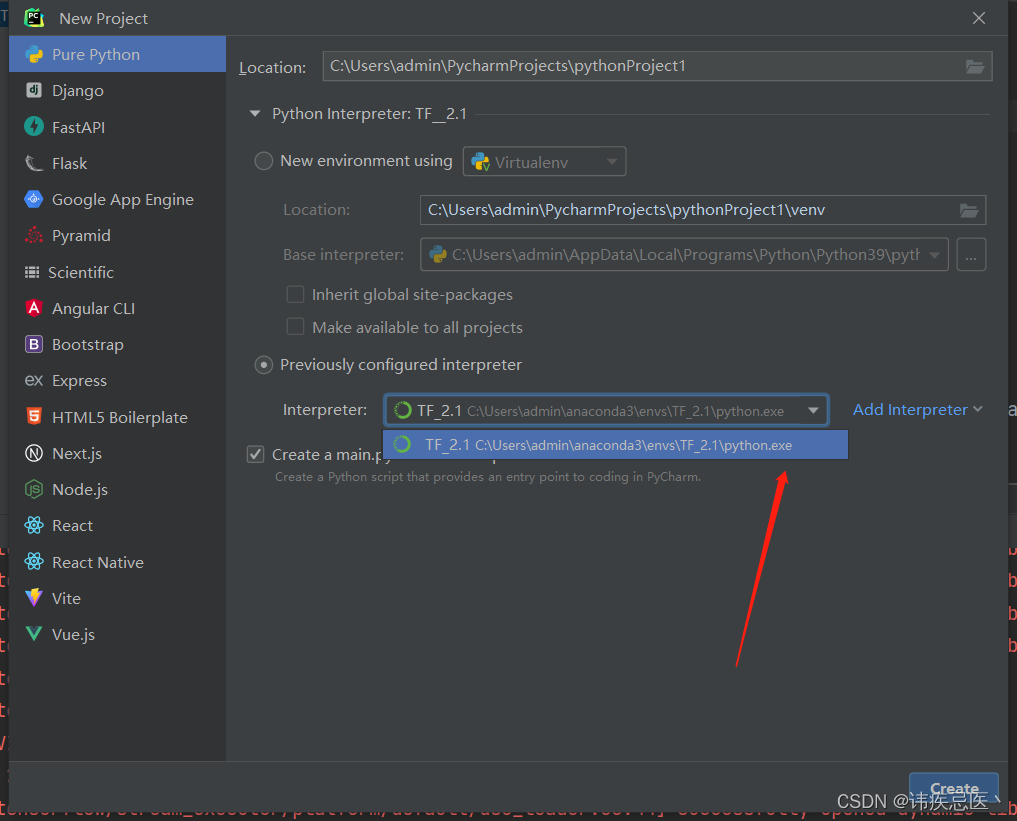Screen dimensions: 1017x821
Task: Select New environment using radio button
Action: pyautogui.click(x=263, y=161)
